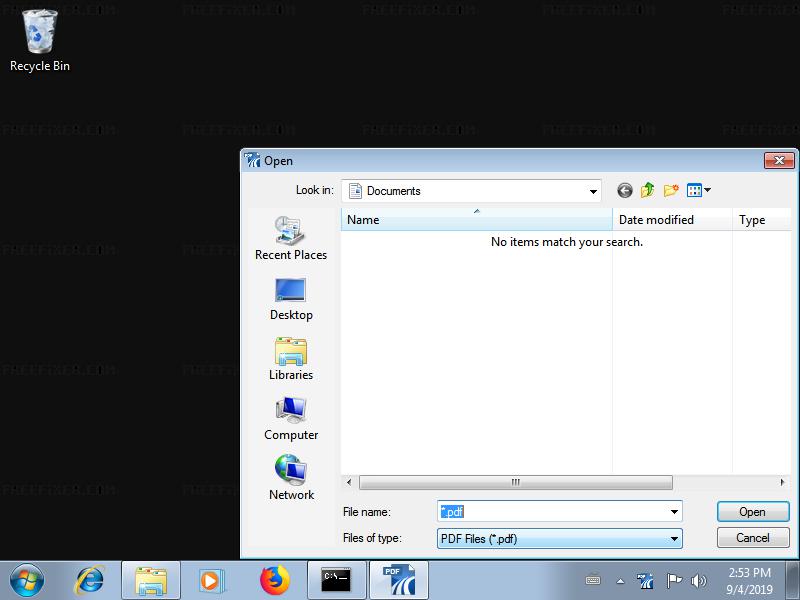Open the Windows Start menu
The image size is (800, 600).
coord(27,580)
